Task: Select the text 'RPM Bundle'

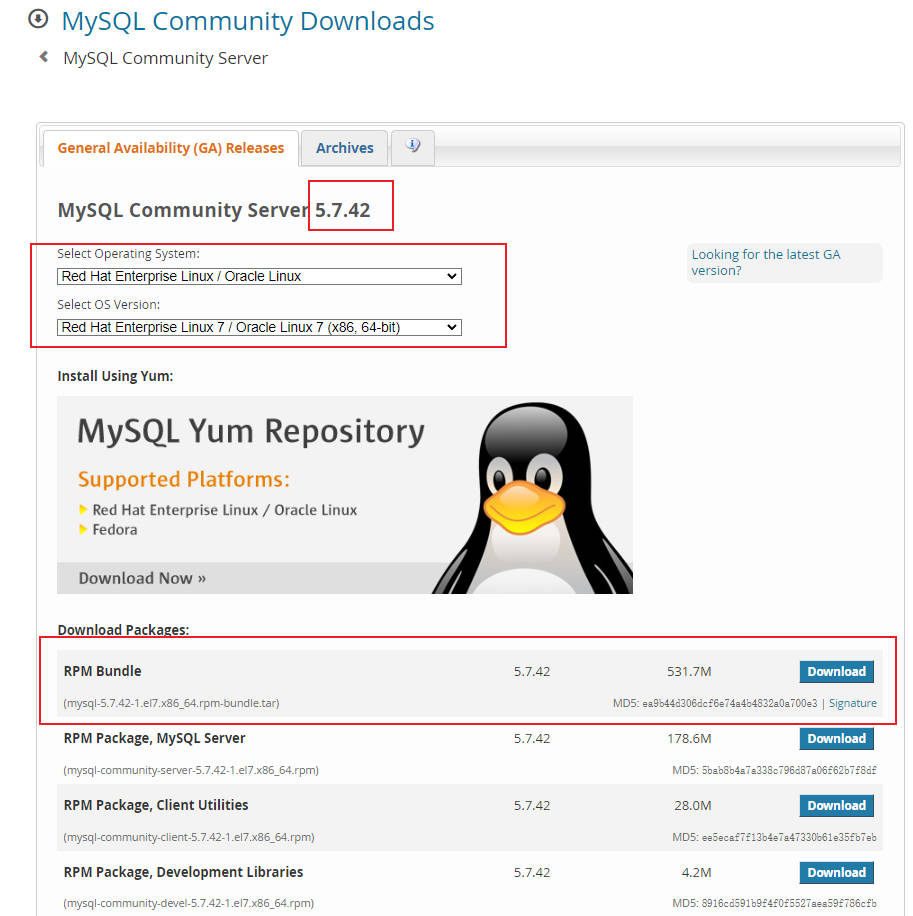Action: 102,671
